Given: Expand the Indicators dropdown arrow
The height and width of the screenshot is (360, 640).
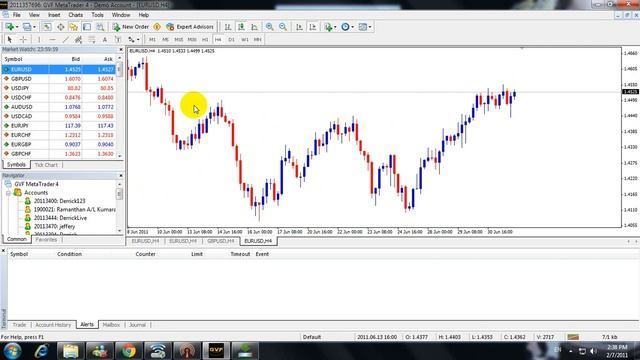Looking at the screenshot, I should (336, 27).
